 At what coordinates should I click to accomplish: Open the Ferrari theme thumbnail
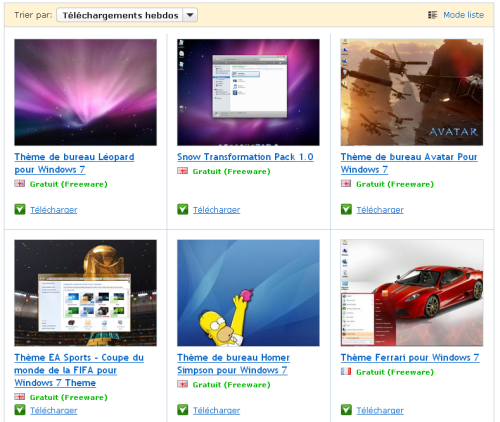pos(412,293)
